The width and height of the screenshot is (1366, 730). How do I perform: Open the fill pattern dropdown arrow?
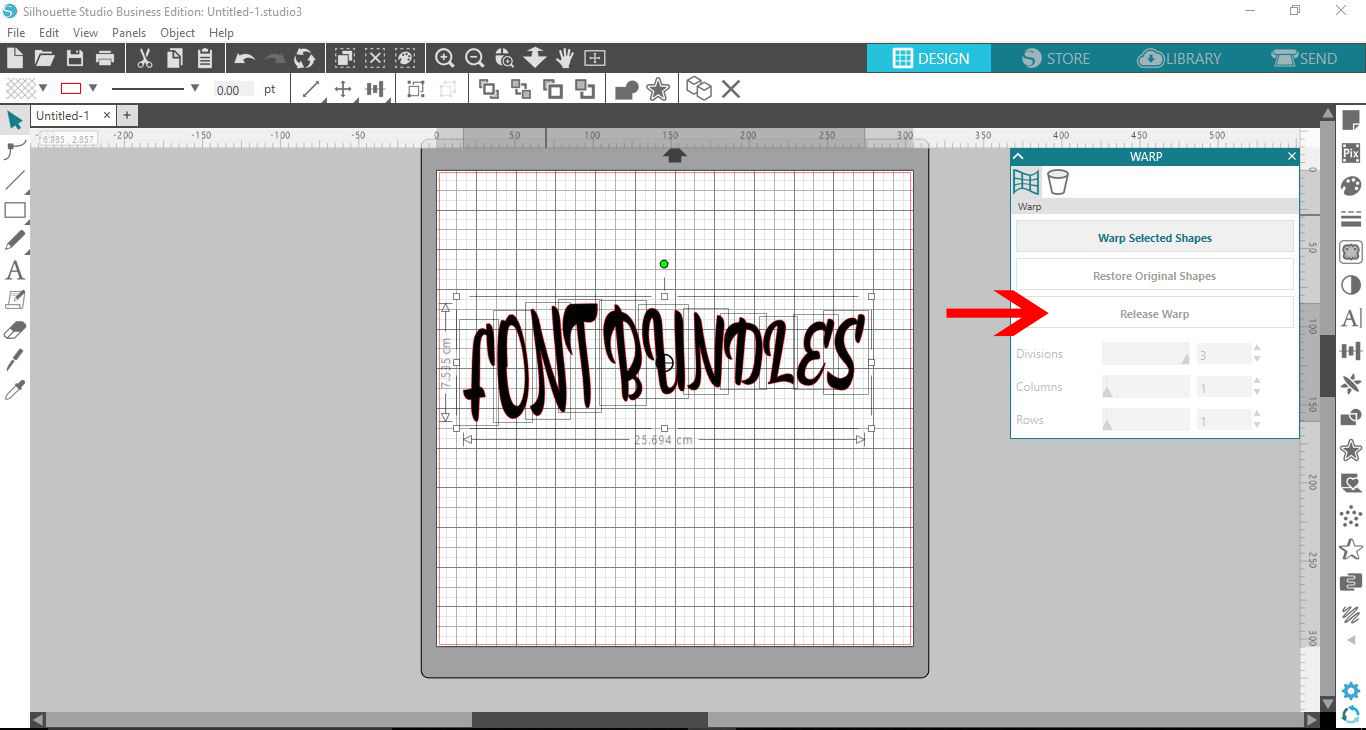42,89
